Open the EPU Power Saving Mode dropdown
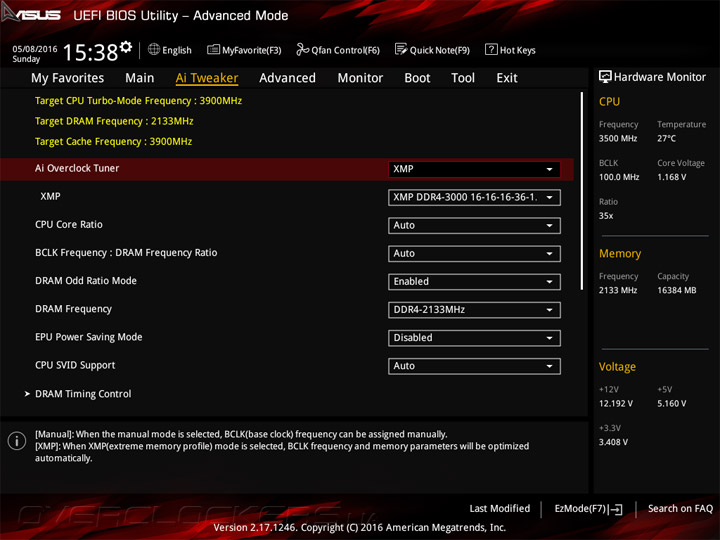 pos(474,338)
